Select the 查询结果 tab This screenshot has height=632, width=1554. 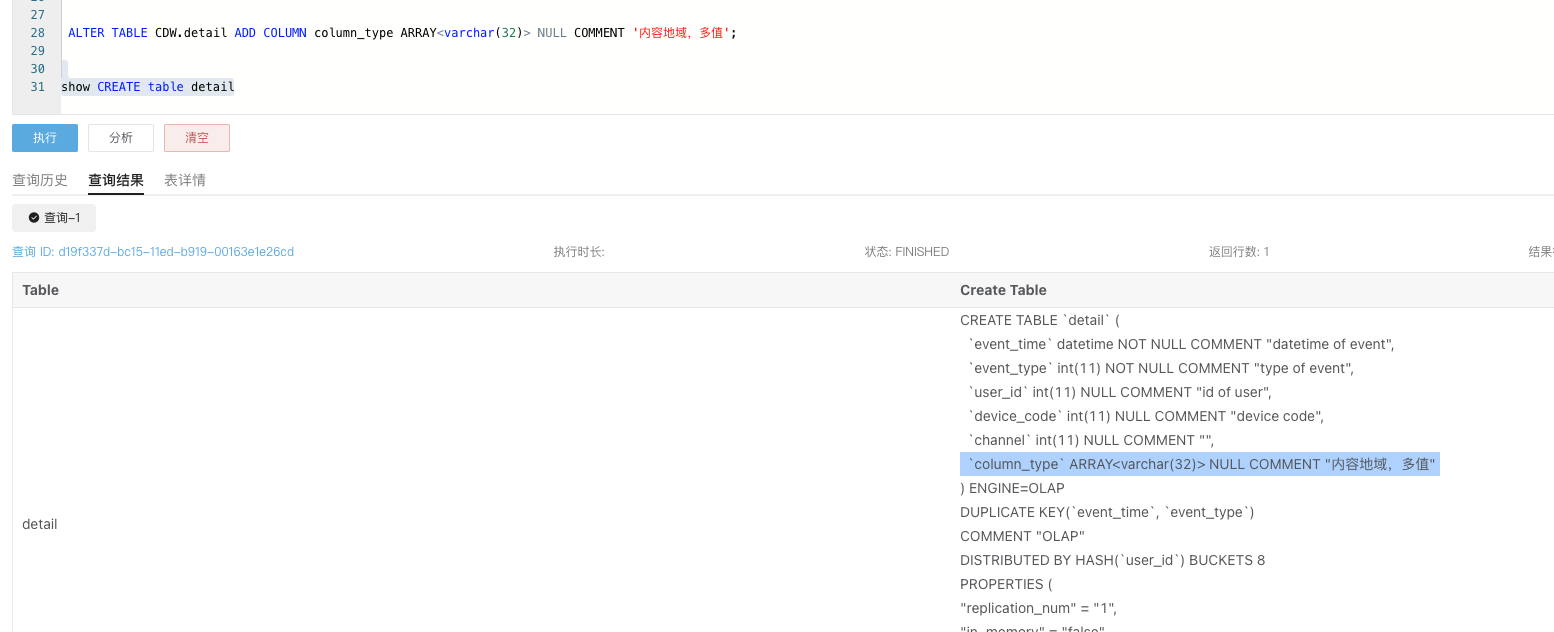pos(116,180)
